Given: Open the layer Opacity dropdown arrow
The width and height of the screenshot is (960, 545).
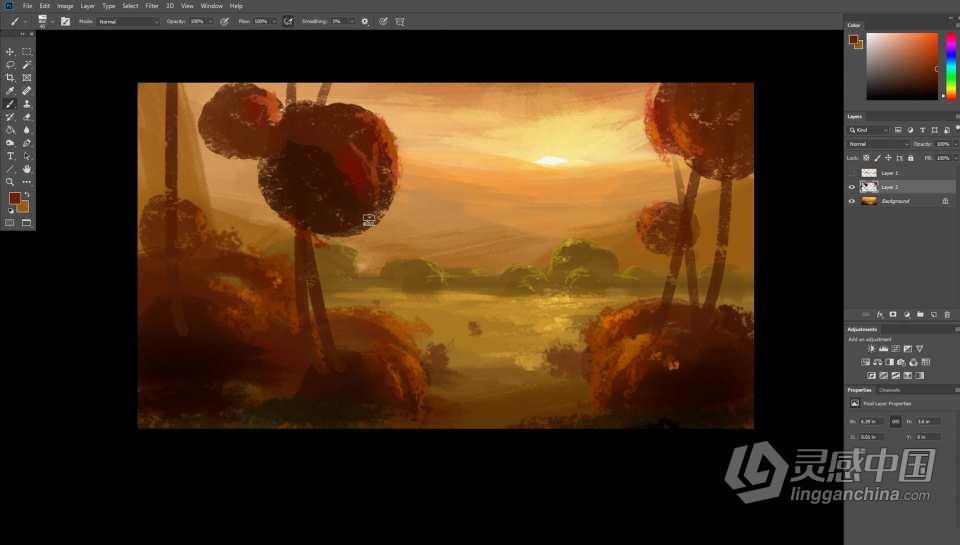Looking at the screenshot, I should click(954, 144).
